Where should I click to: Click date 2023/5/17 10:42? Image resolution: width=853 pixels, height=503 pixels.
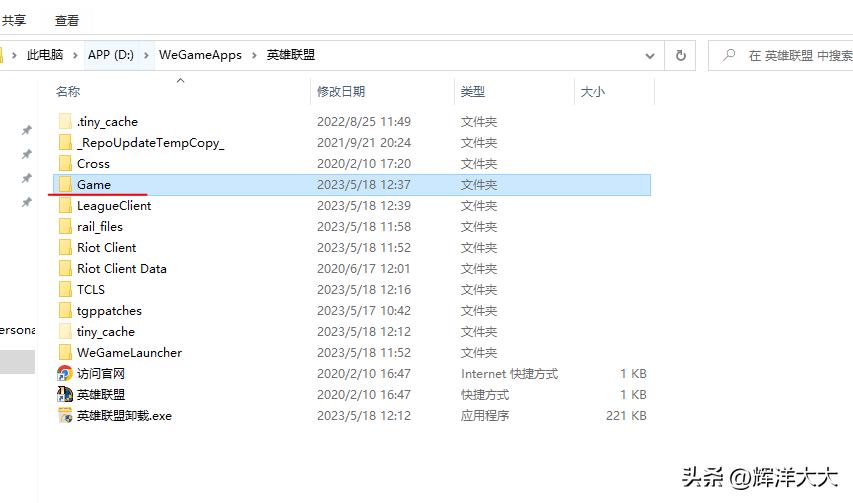point(364,311)
